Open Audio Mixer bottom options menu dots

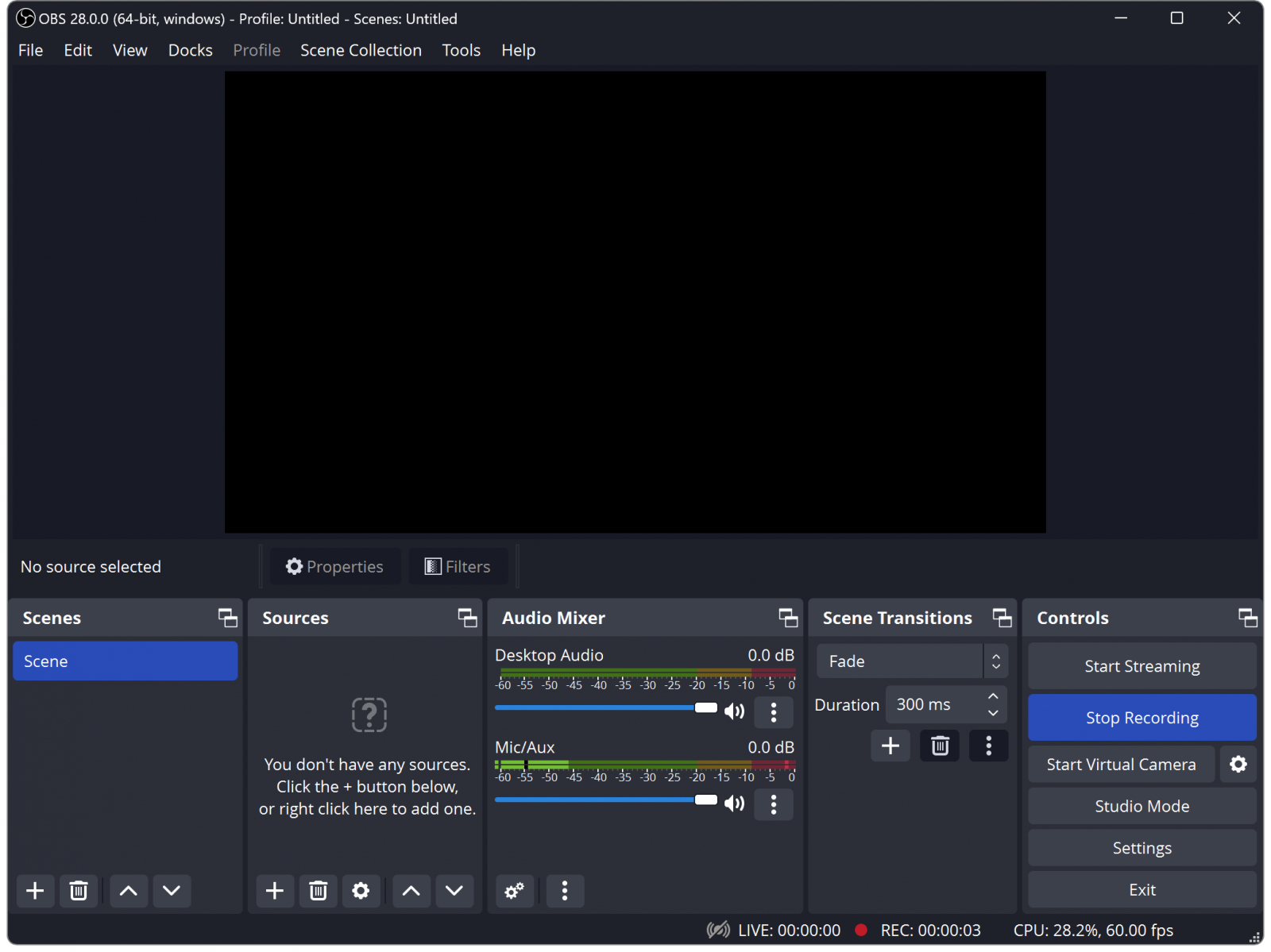click(565, 890)
